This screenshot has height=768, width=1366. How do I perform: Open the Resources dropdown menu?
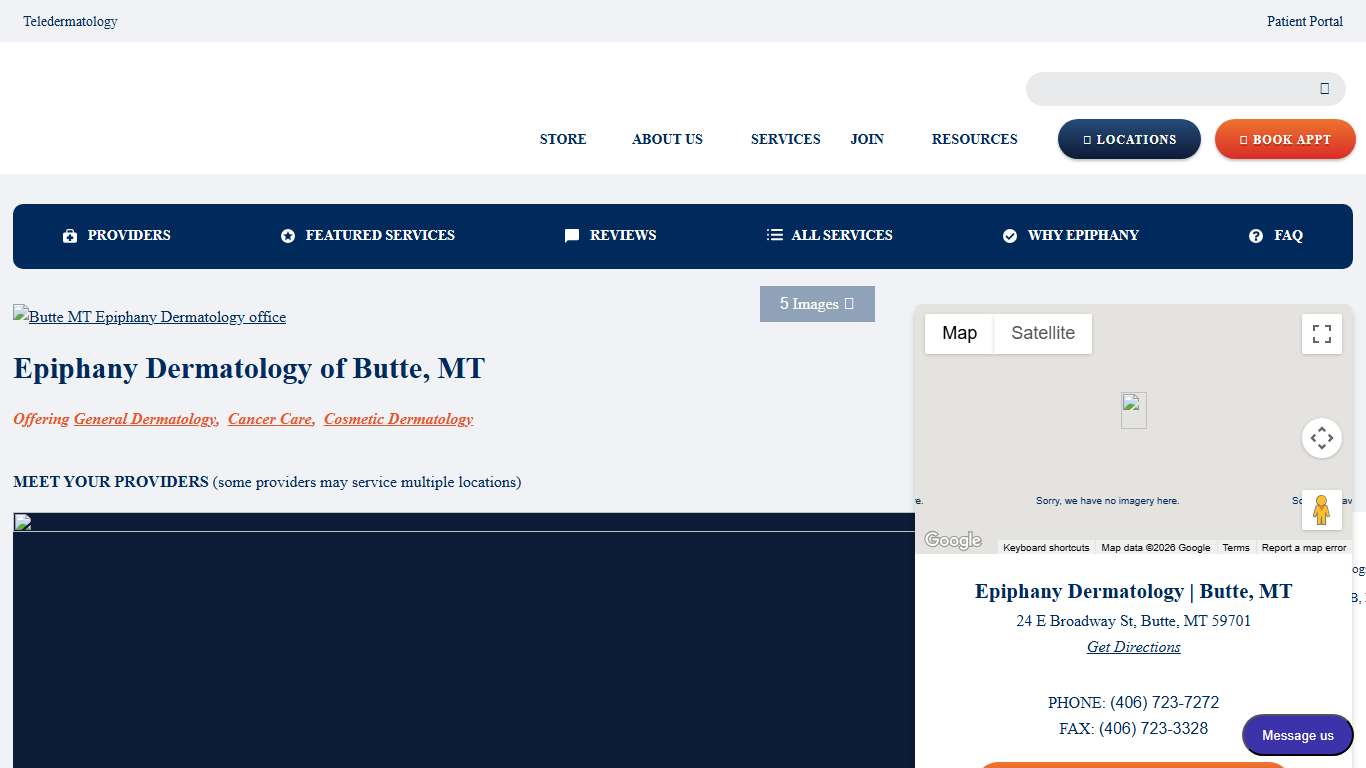[x=974, y=139]
